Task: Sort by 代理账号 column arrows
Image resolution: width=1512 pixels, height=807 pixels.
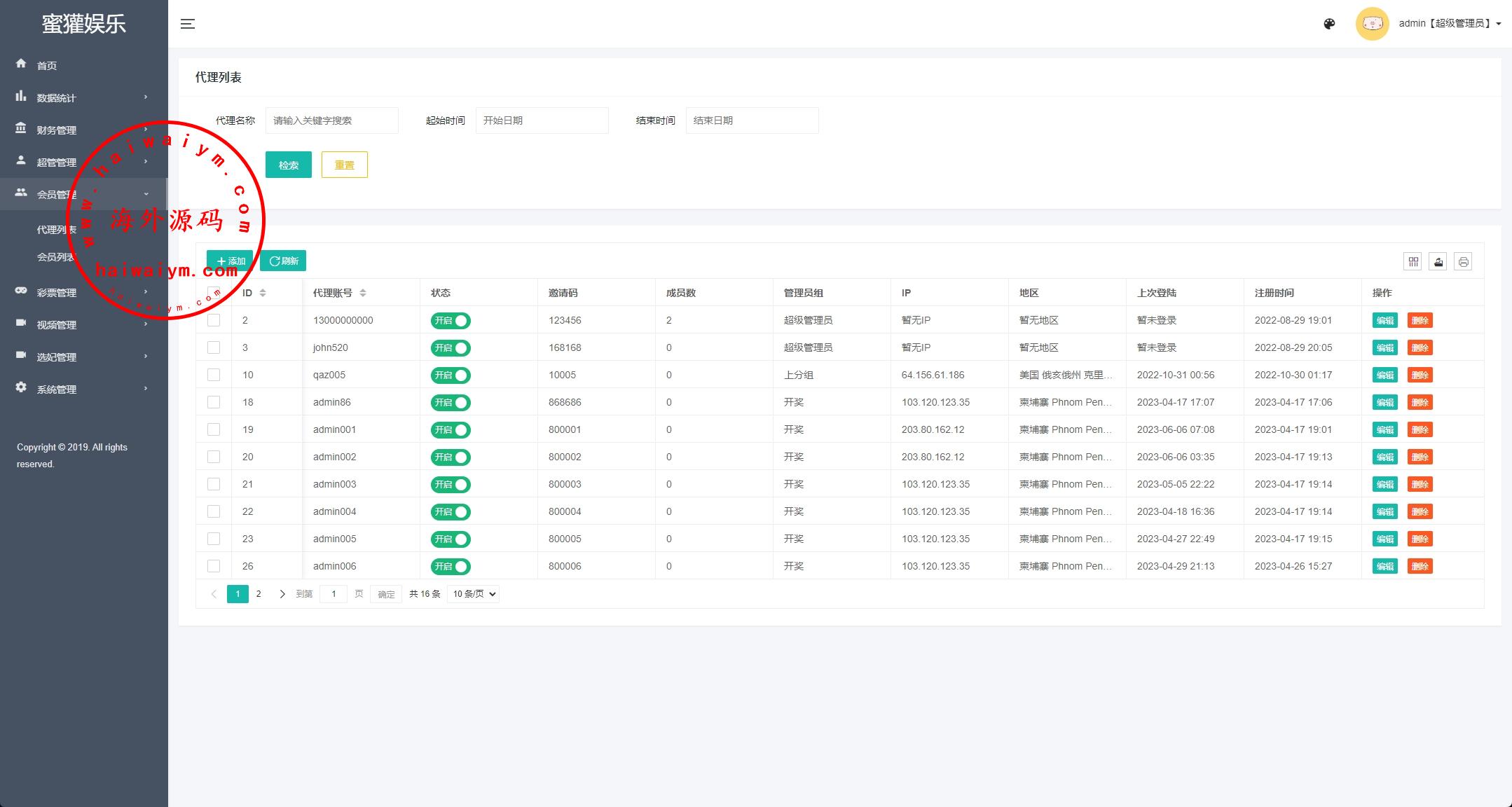Action: coord(363,293)
